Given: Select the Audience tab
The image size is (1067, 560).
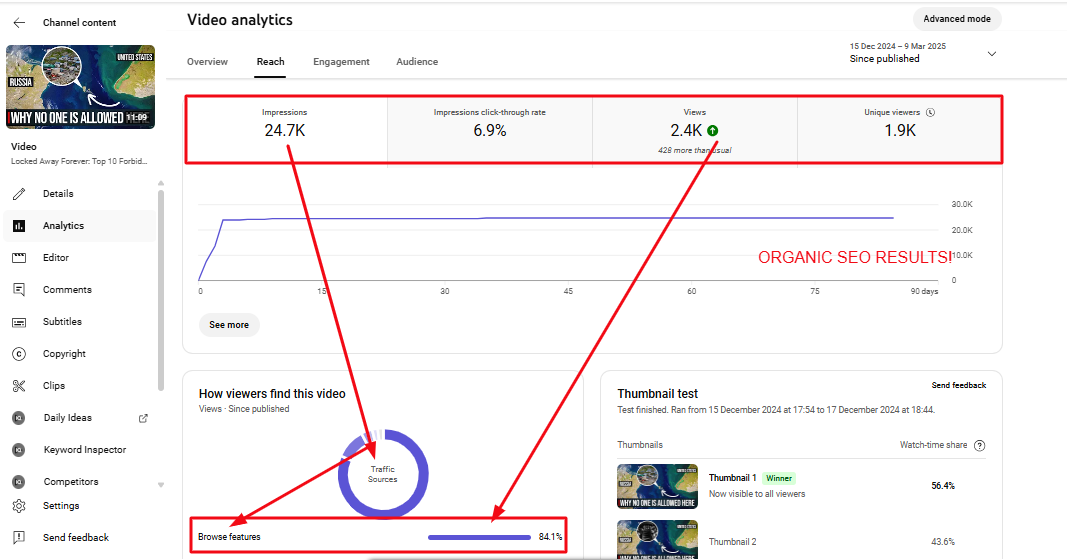Looking at the screenshot, I should click(x=417, y=62).
